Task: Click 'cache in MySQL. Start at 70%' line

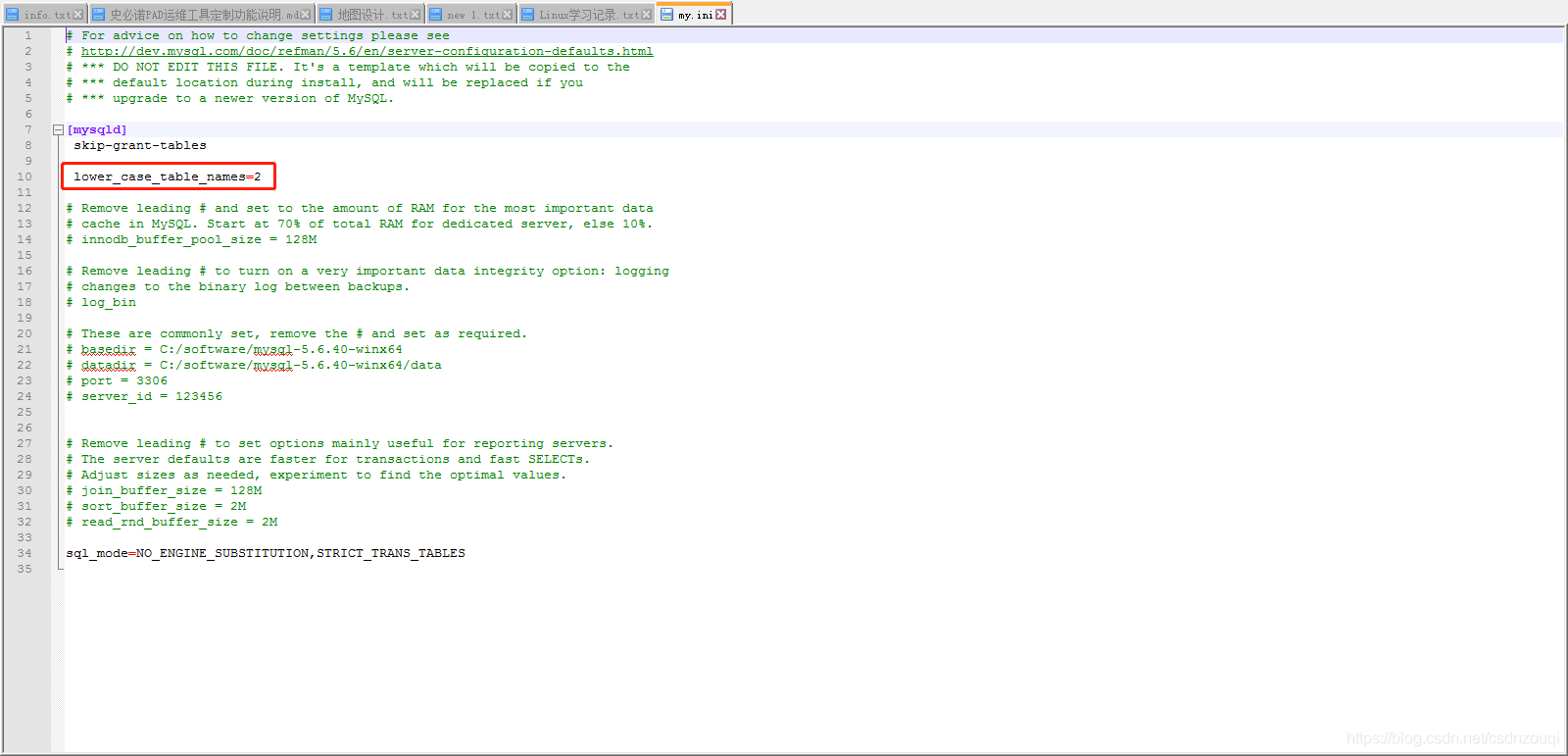Action: pos(360,224)
